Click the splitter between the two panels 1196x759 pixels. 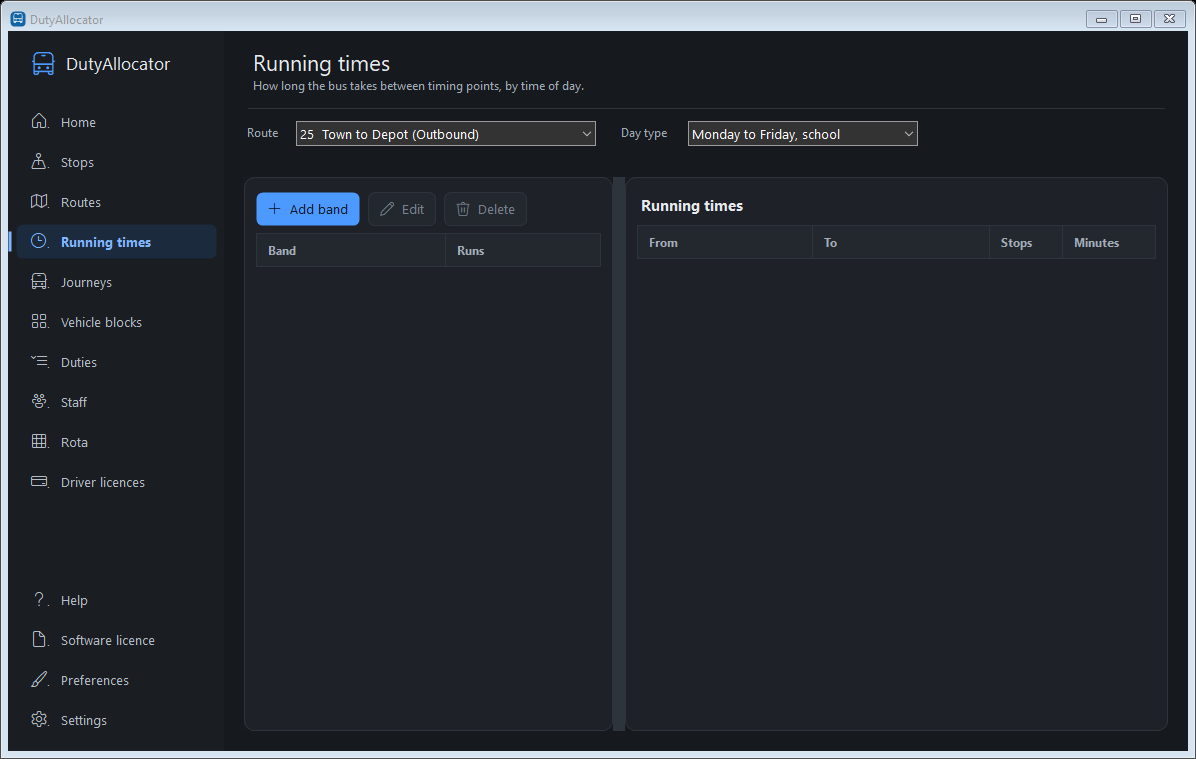(x=619, y=454)
